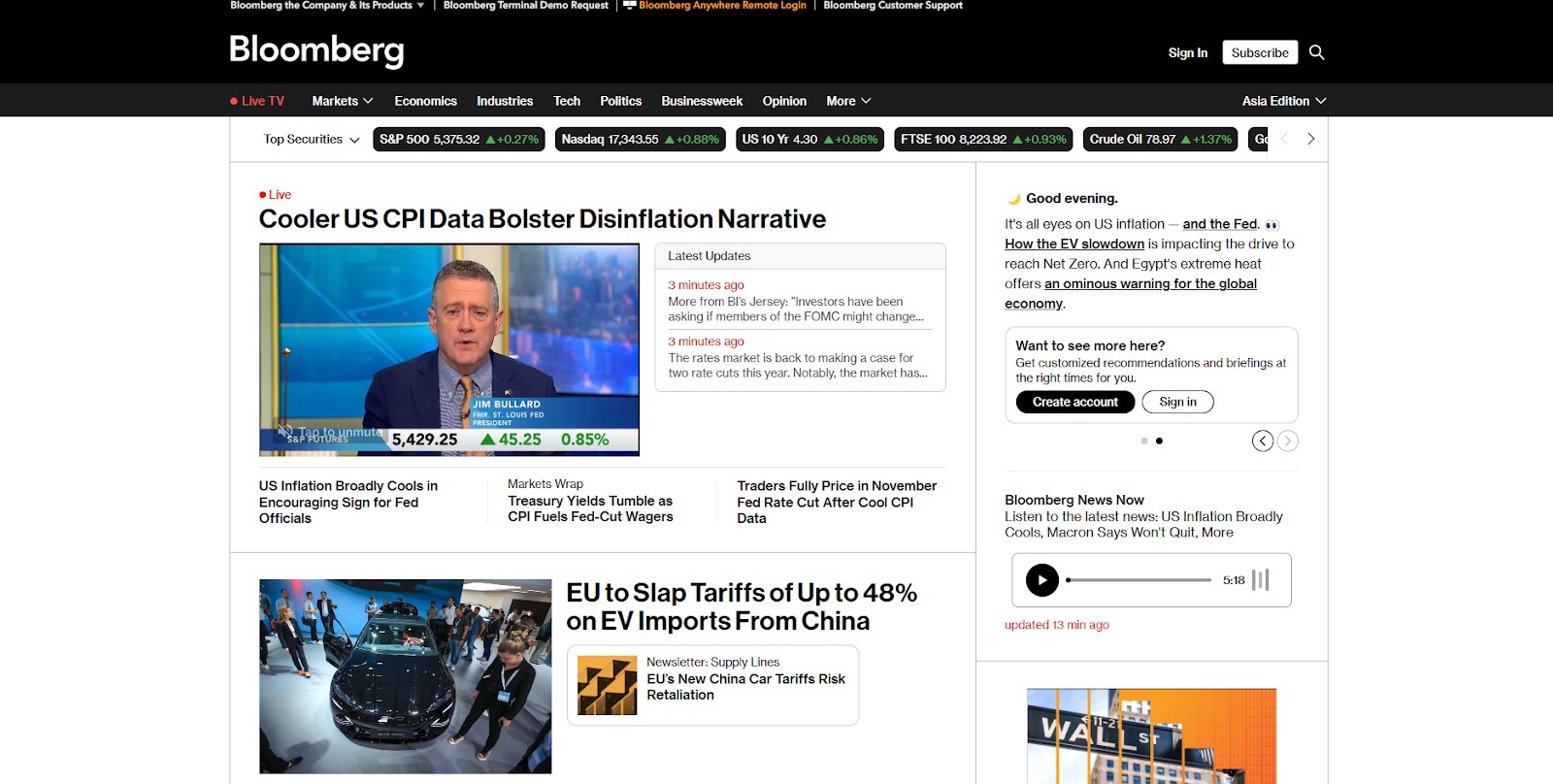Start playing Bloomberg News Now audio
The width and height of the screenshot is (1553, 784).
click(1042, 580)
